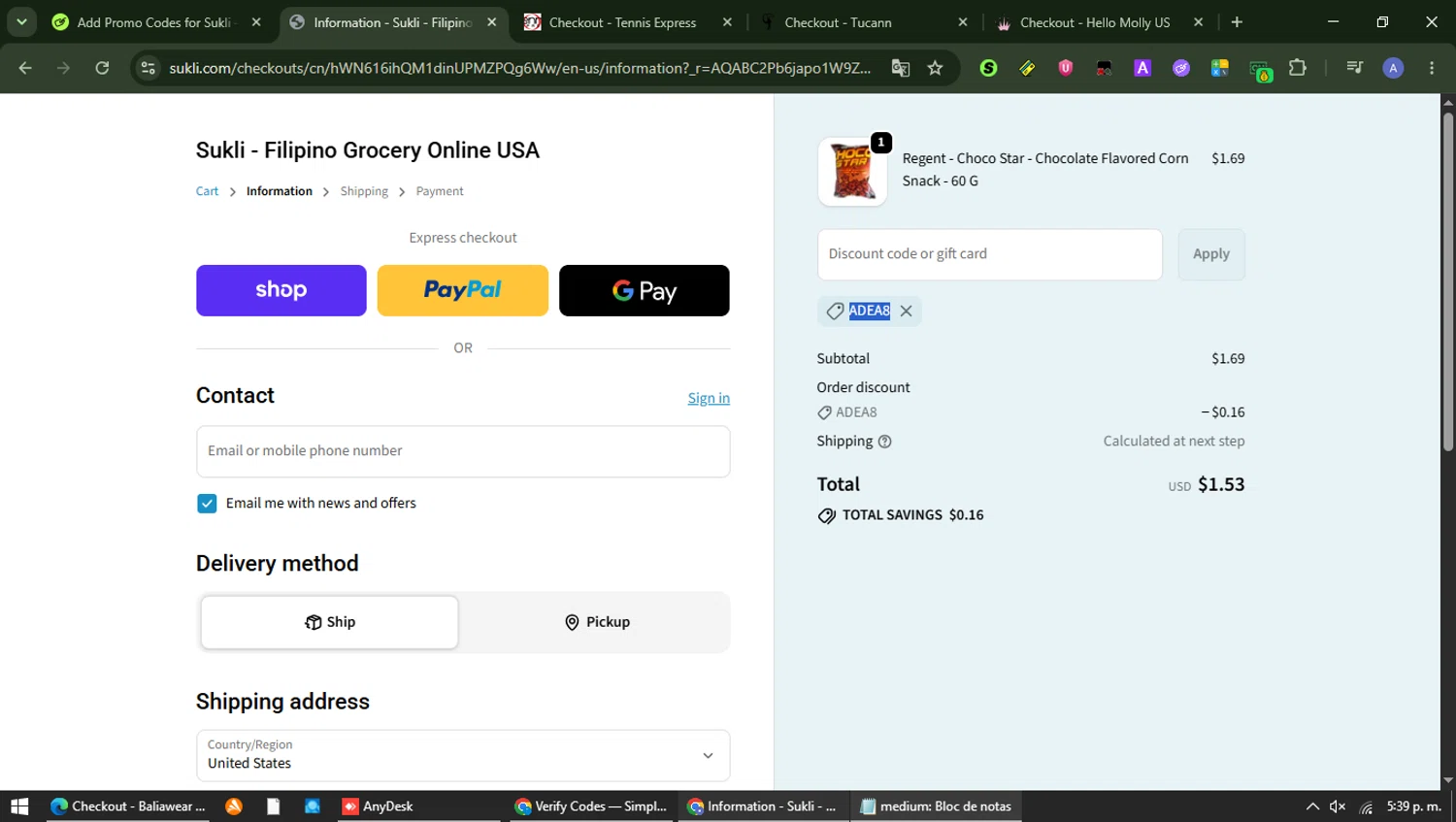Screen dimensions: 1456x822
Task: Focus the Discount code or gift card field
Action: (x=990, y=254)
